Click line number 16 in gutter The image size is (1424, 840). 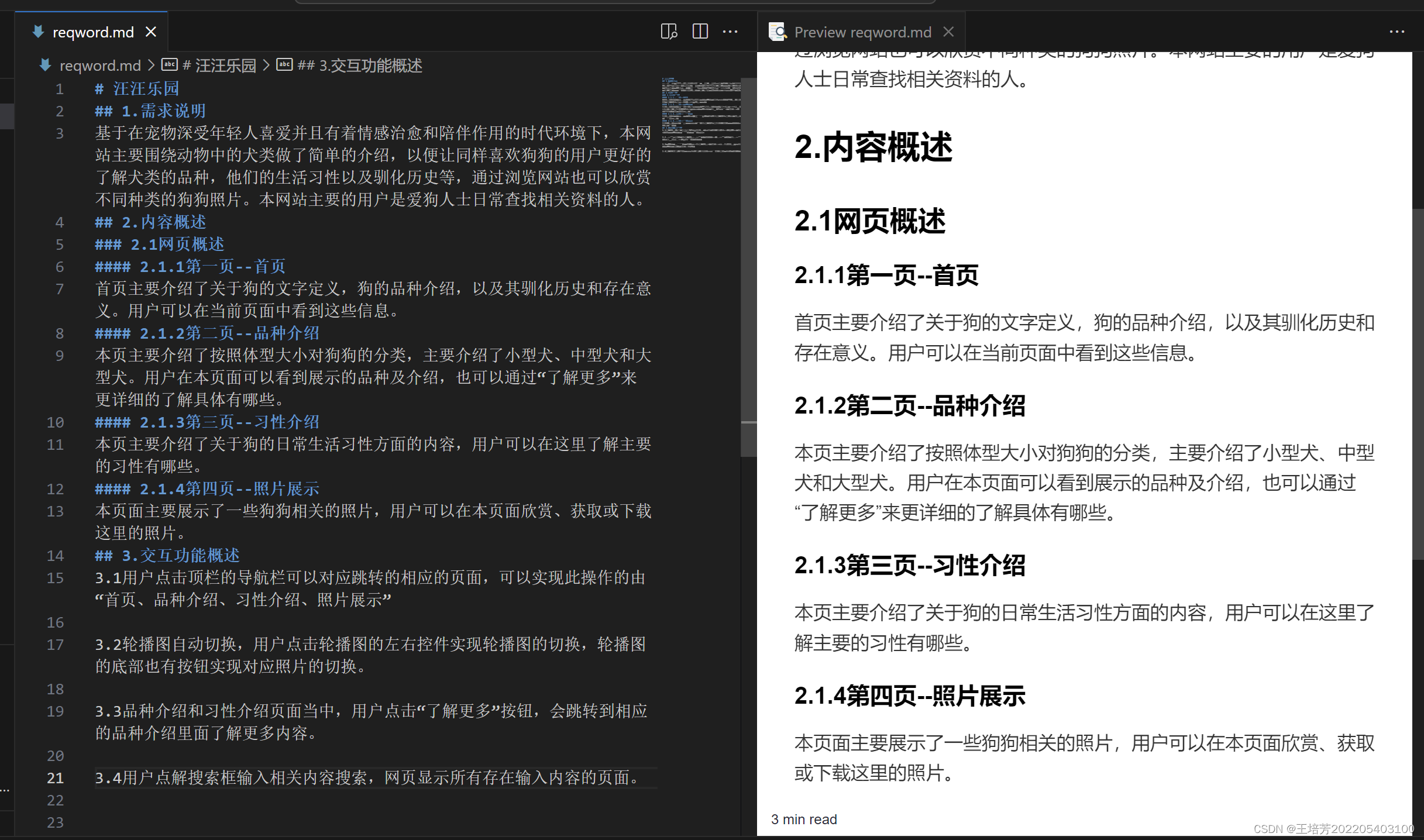(x=55, y=622)
